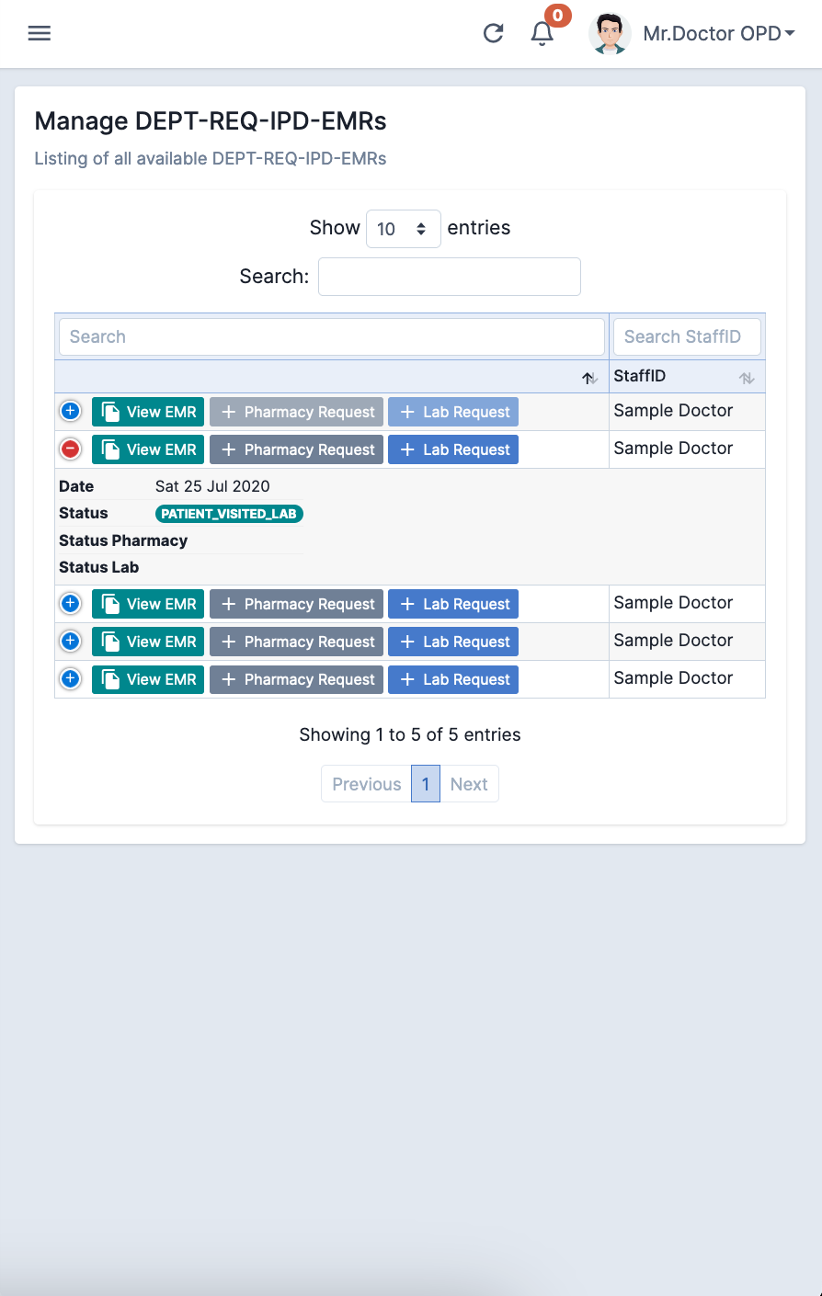Screen dimensions: 822x1296
Task: Click the refresh icon in header
Action: tap(493, 33)
